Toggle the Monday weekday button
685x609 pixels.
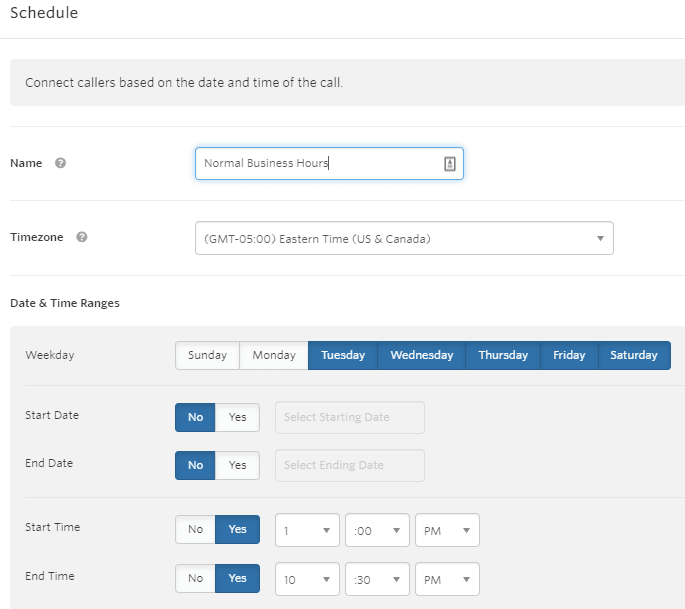(274, 355)
